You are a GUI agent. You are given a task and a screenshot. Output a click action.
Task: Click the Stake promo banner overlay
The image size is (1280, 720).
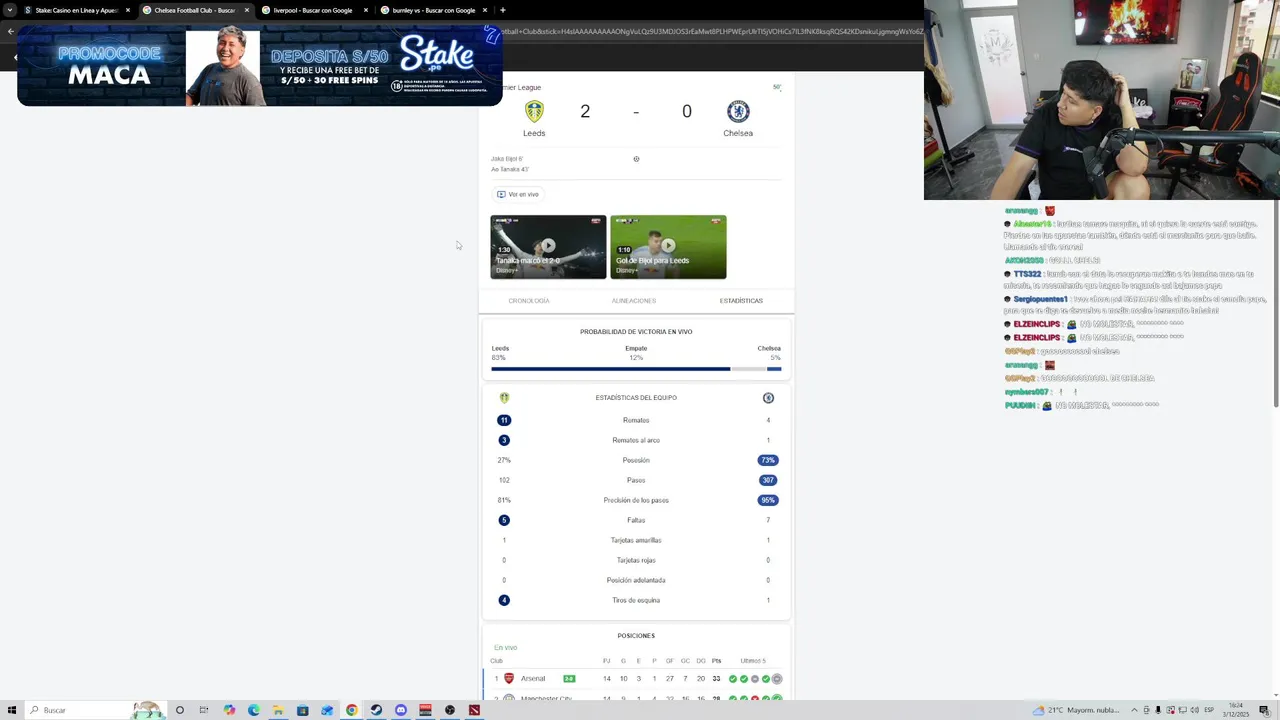(x=260, y=65)
